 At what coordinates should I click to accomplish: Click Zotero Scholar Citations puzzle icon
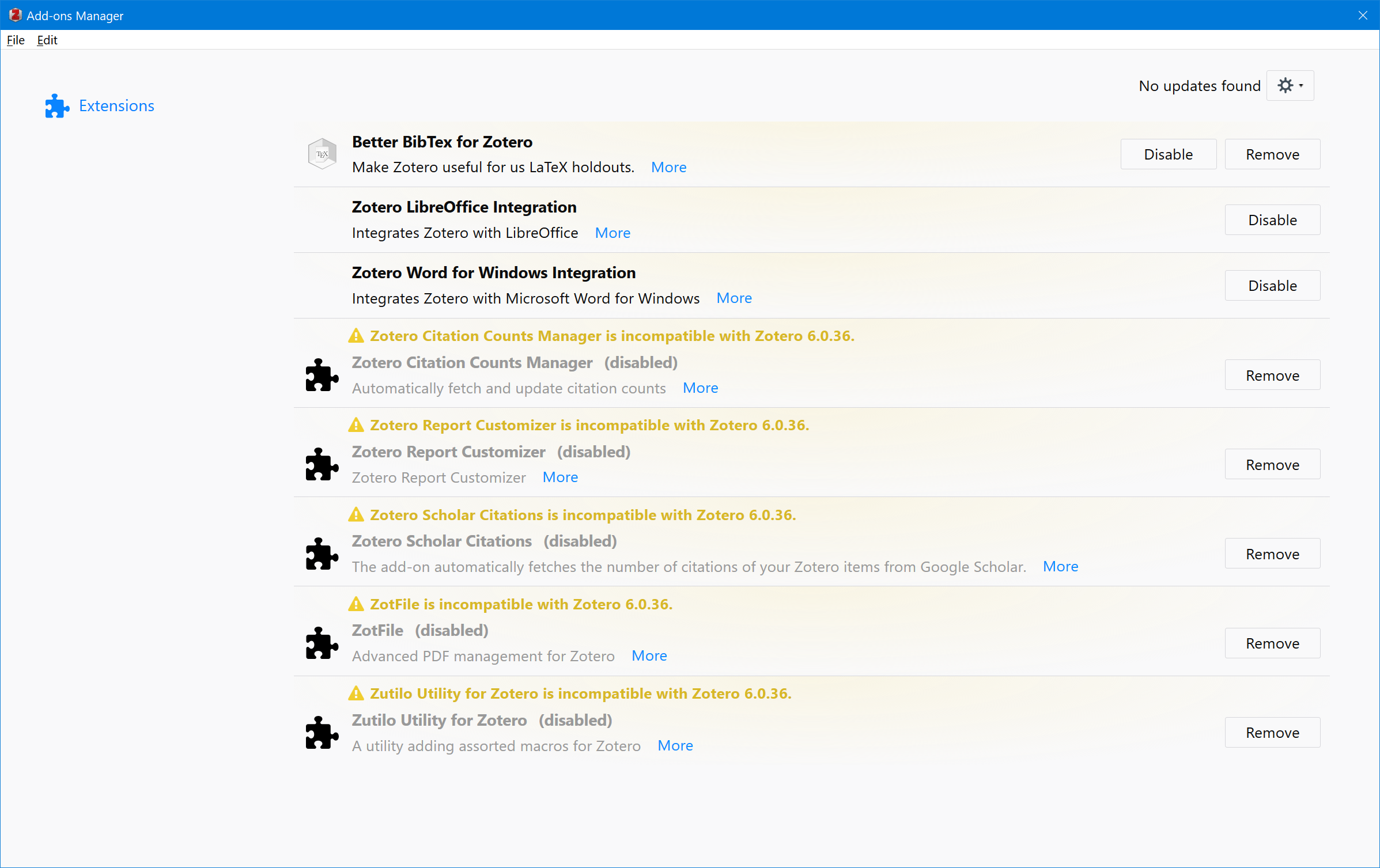(x=322, y=554)
